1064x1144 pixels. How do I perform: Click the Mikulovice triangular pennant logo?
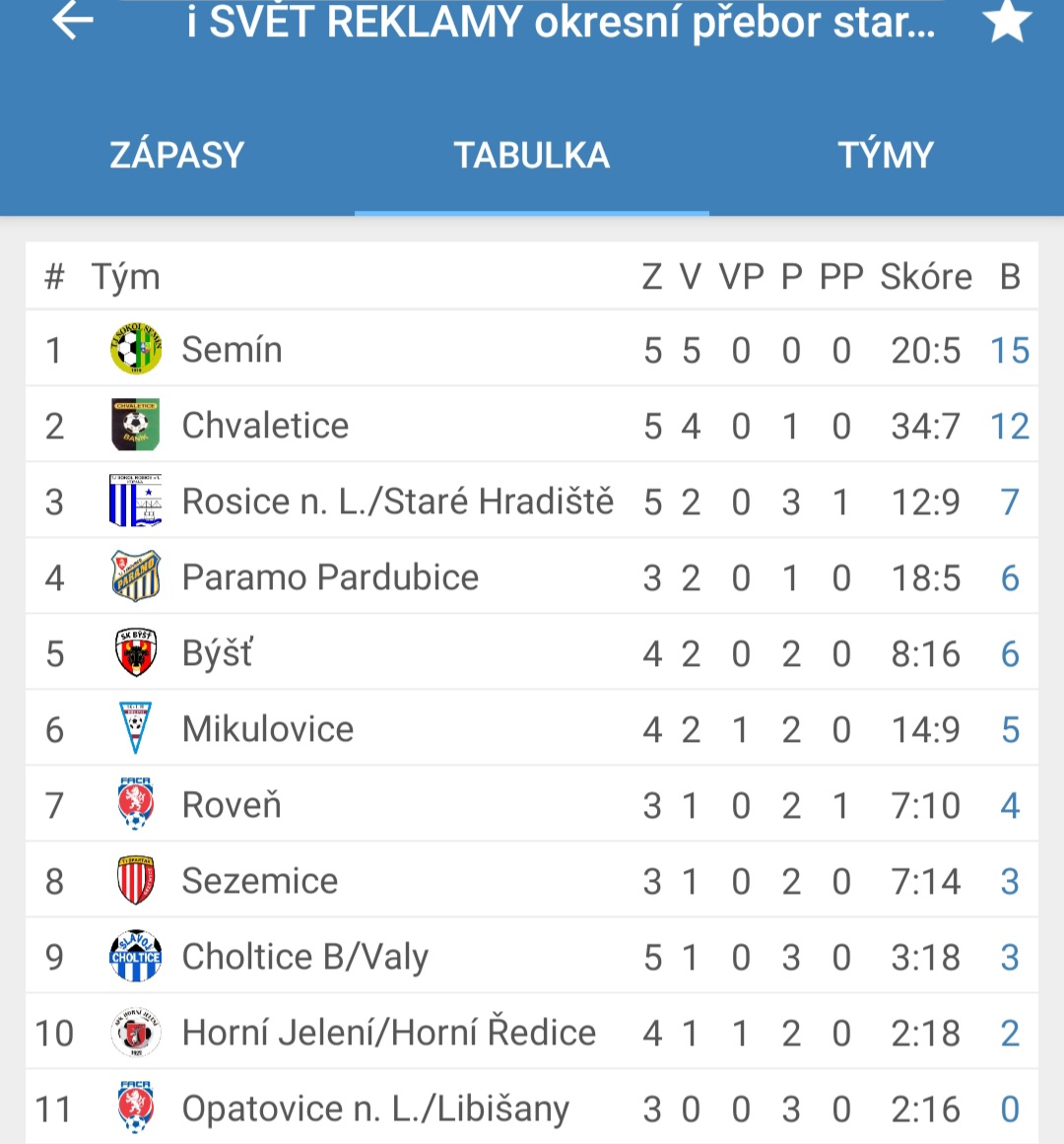136,728
